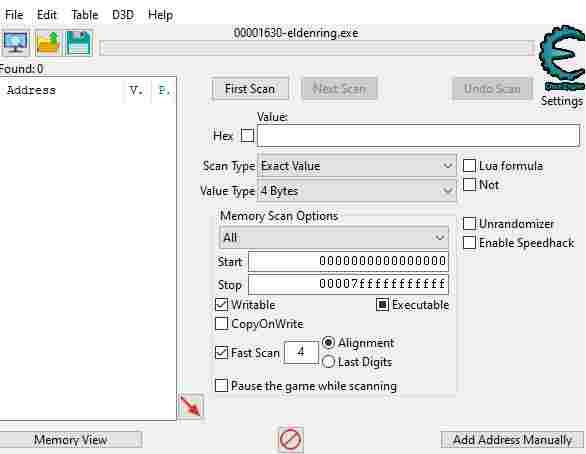Enable the Speedhack checkbox
586x454 pixels.
(469, 243)
